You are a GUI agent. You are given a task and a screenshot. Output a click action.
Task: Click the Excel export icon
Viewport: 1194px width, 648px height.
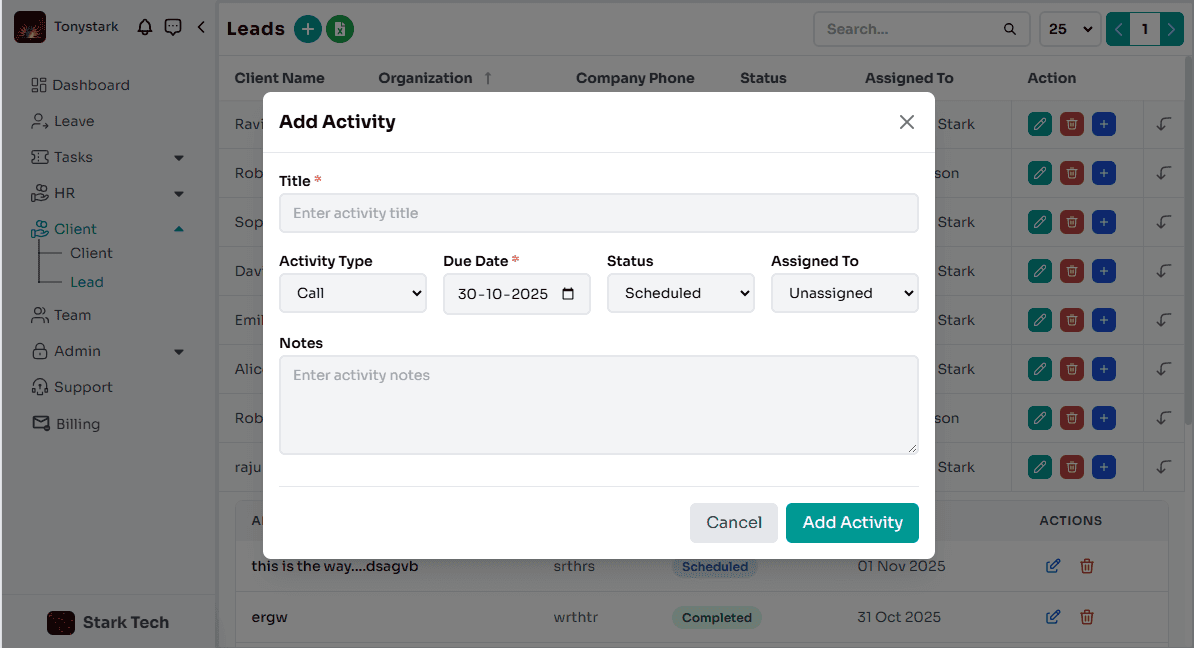pos(340,30)
